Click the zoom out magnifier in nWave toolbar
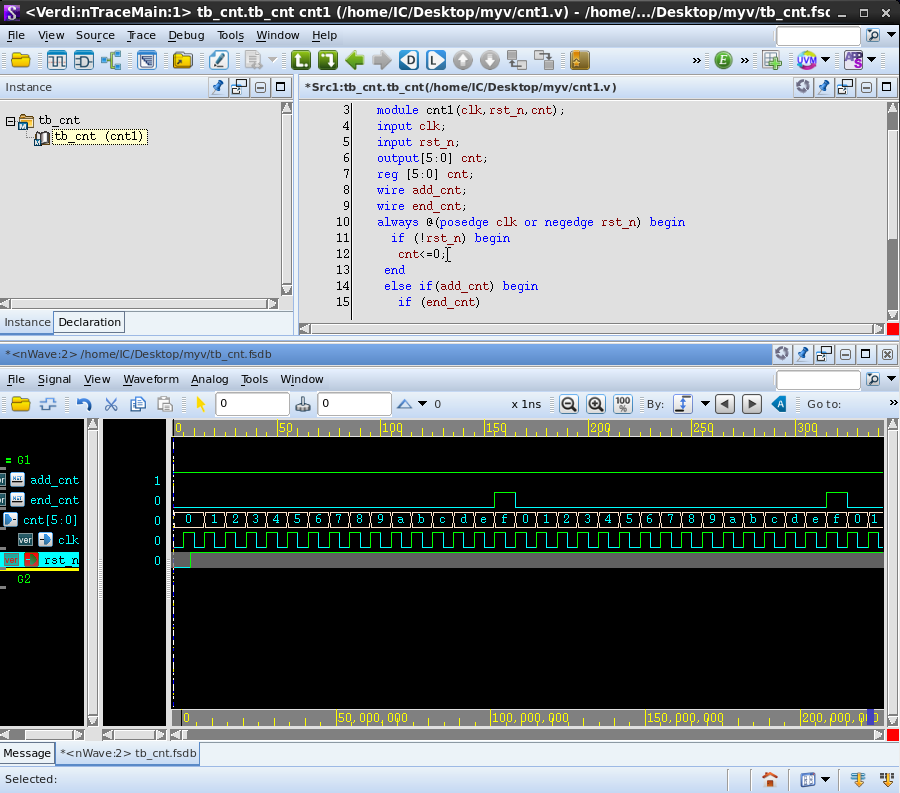This screenshot has height=793, width=900. 568,404
